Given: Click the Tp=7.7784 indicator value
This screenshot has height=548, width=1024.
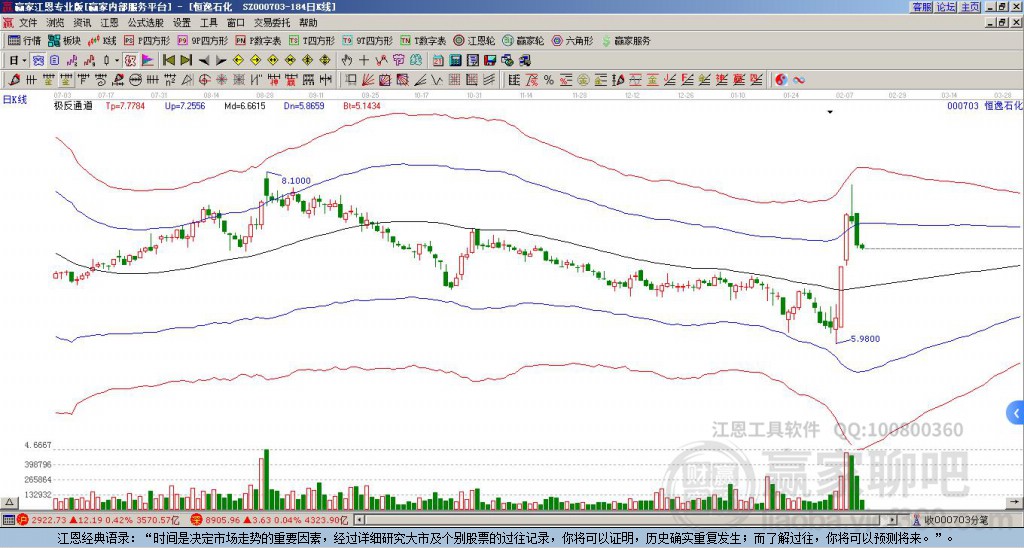Looking at the screenshot, I should click(x=125, y=105).
